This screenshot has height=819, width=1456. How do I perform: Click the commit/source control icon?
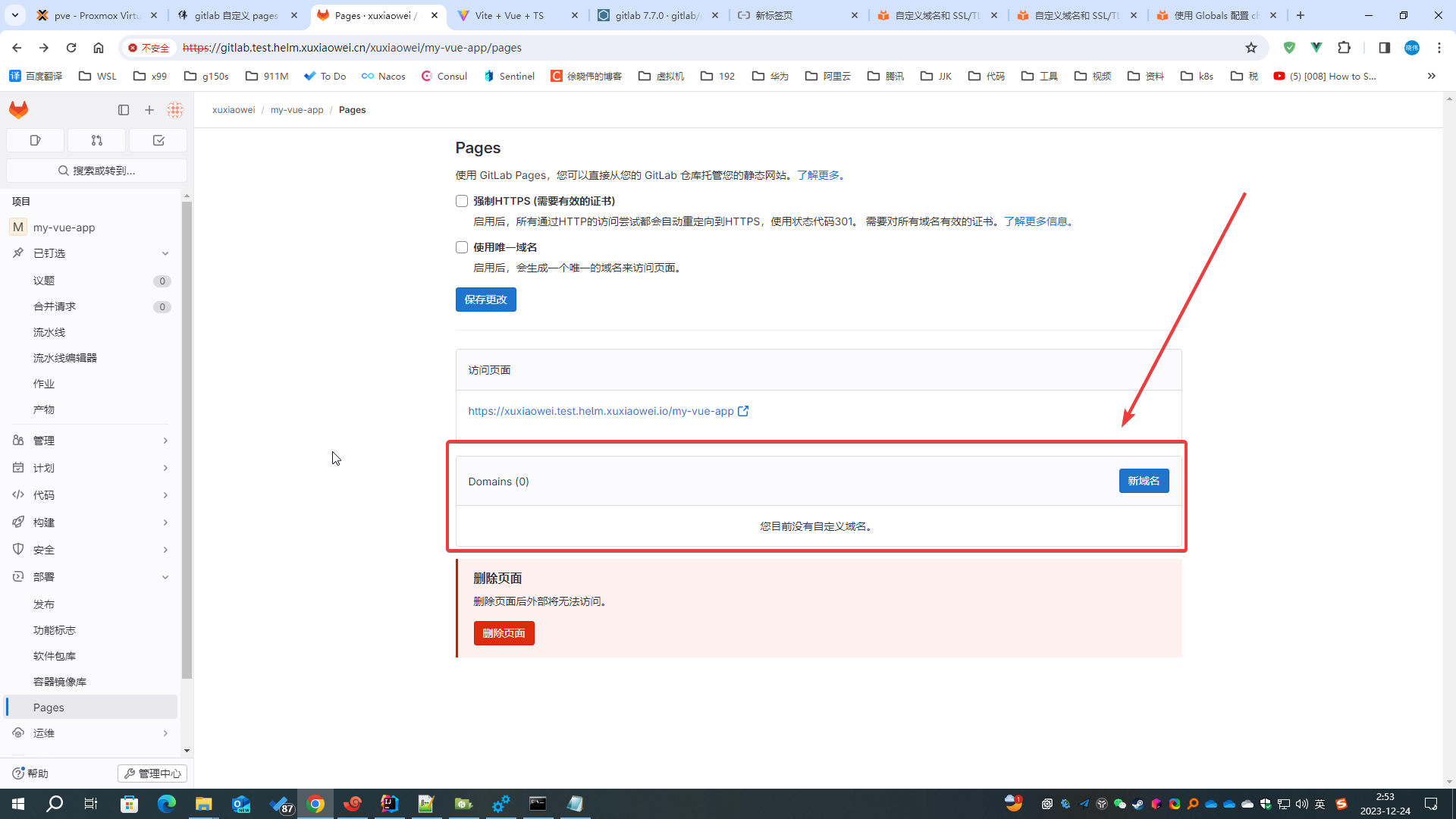point(96,140)
